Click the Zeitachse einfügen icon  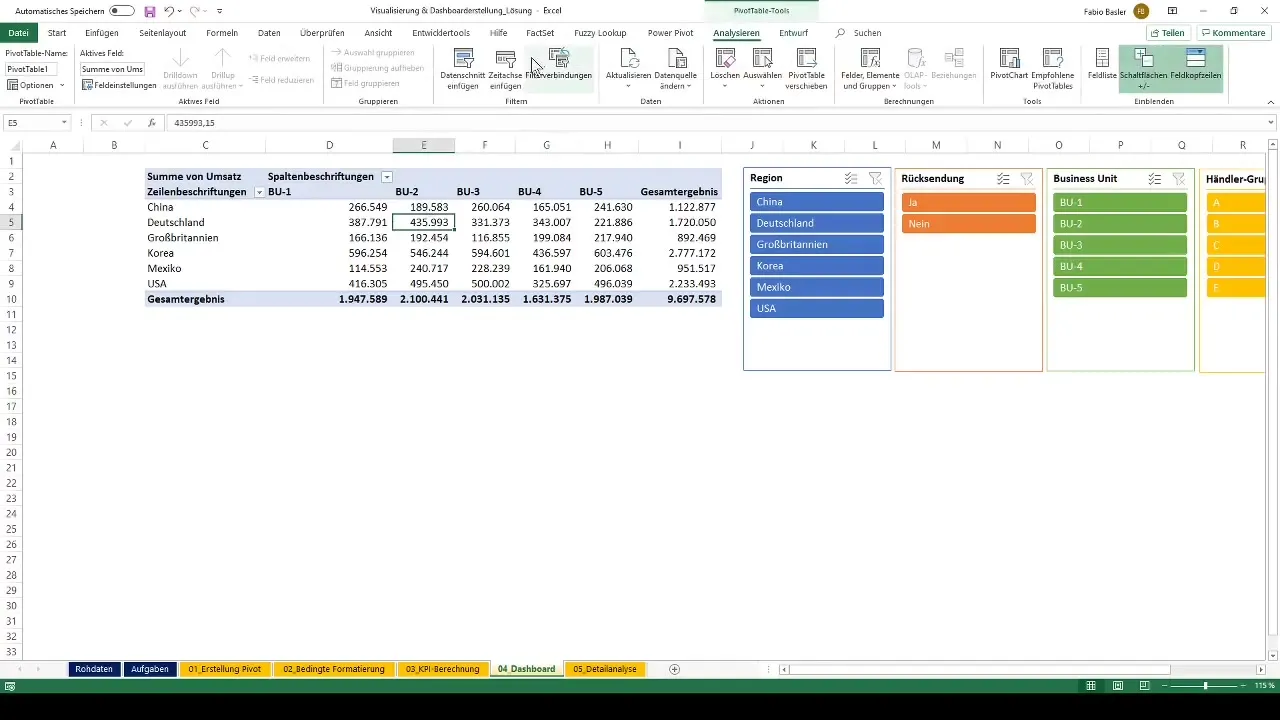pyautogui.click(x=505, y=59)
